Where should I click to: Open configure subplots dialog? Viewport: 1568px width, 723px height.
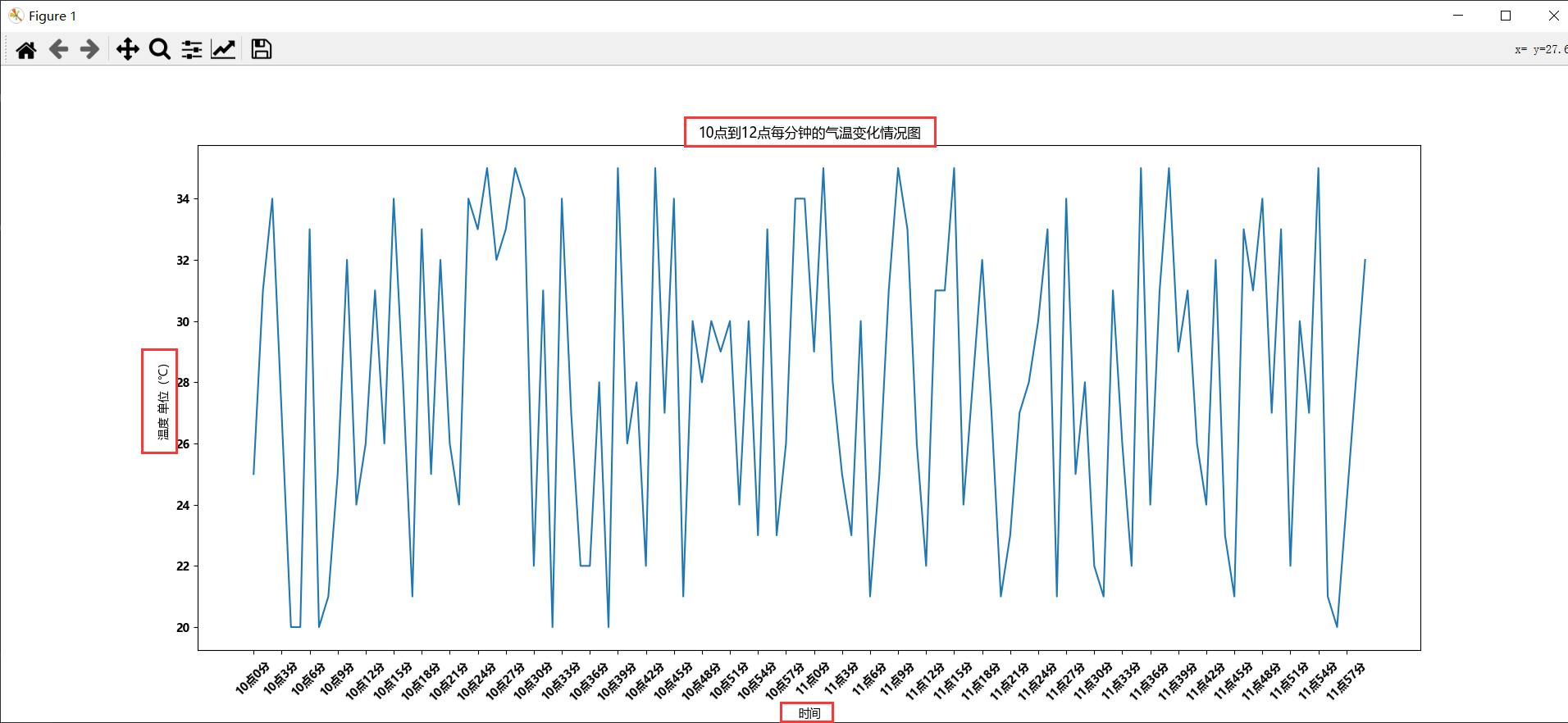192,49
